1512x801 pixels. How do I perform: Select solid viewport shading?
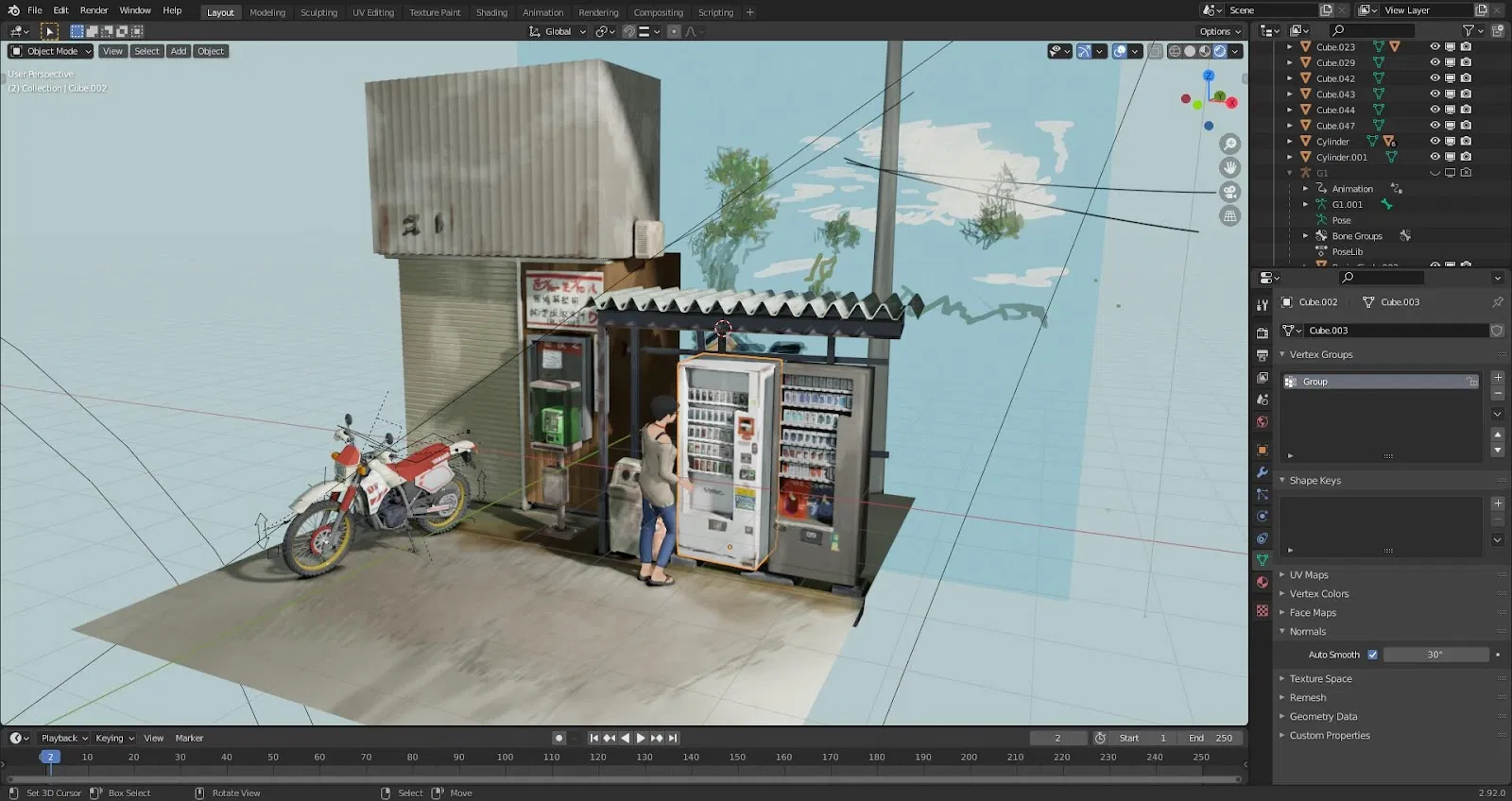1190,51
